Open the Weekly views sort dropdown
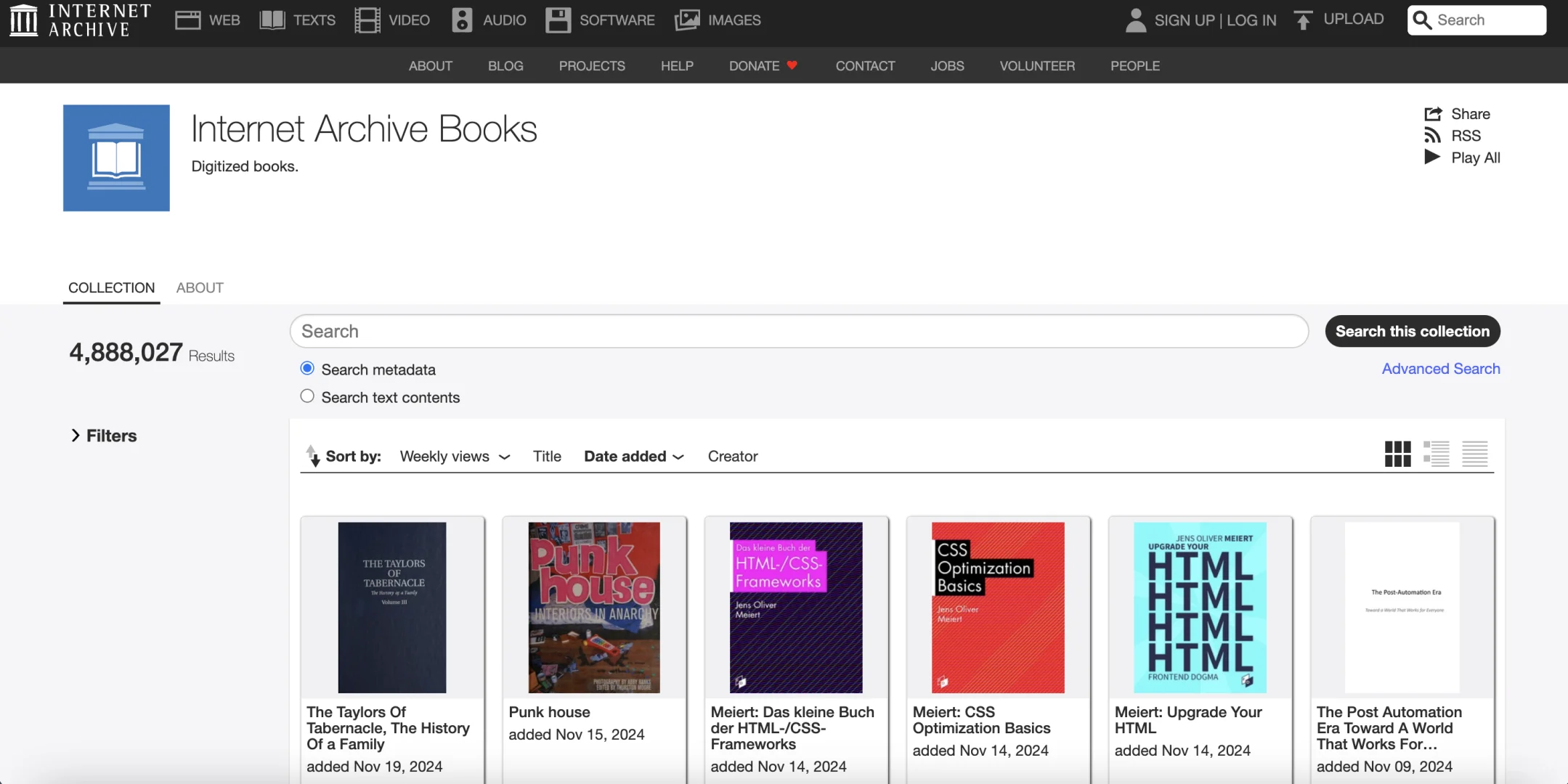1568x784 pixels. tap(455, 456)
